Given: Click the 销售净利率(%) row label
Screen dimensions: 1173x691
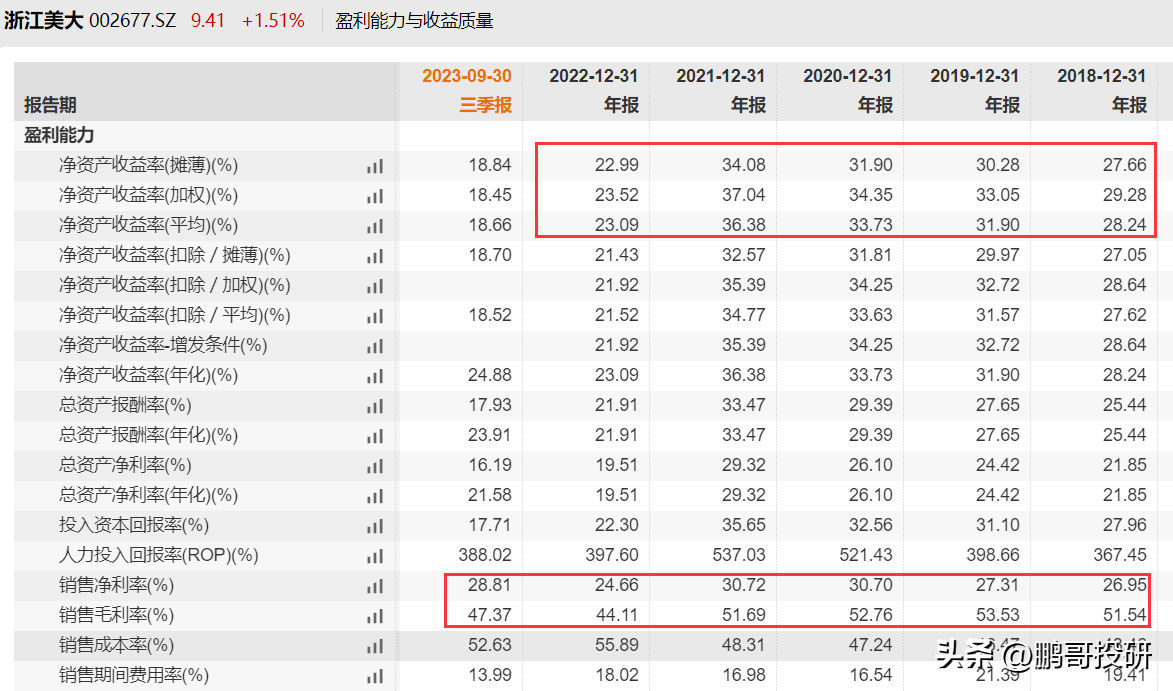Looking at the screenshot, I should (116, 585).
